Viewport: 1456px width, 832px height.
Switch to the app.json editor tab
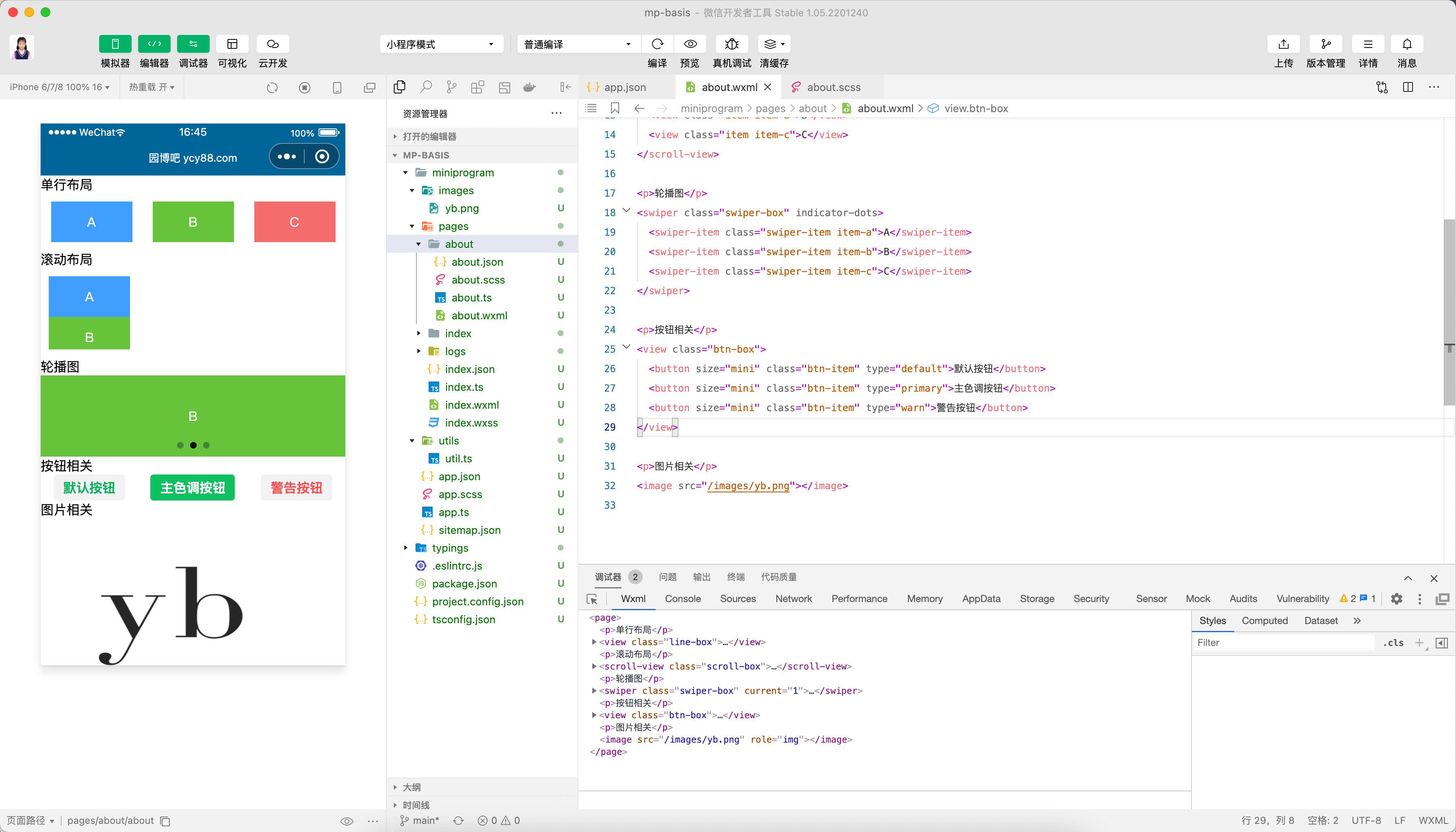click(624, 87)
